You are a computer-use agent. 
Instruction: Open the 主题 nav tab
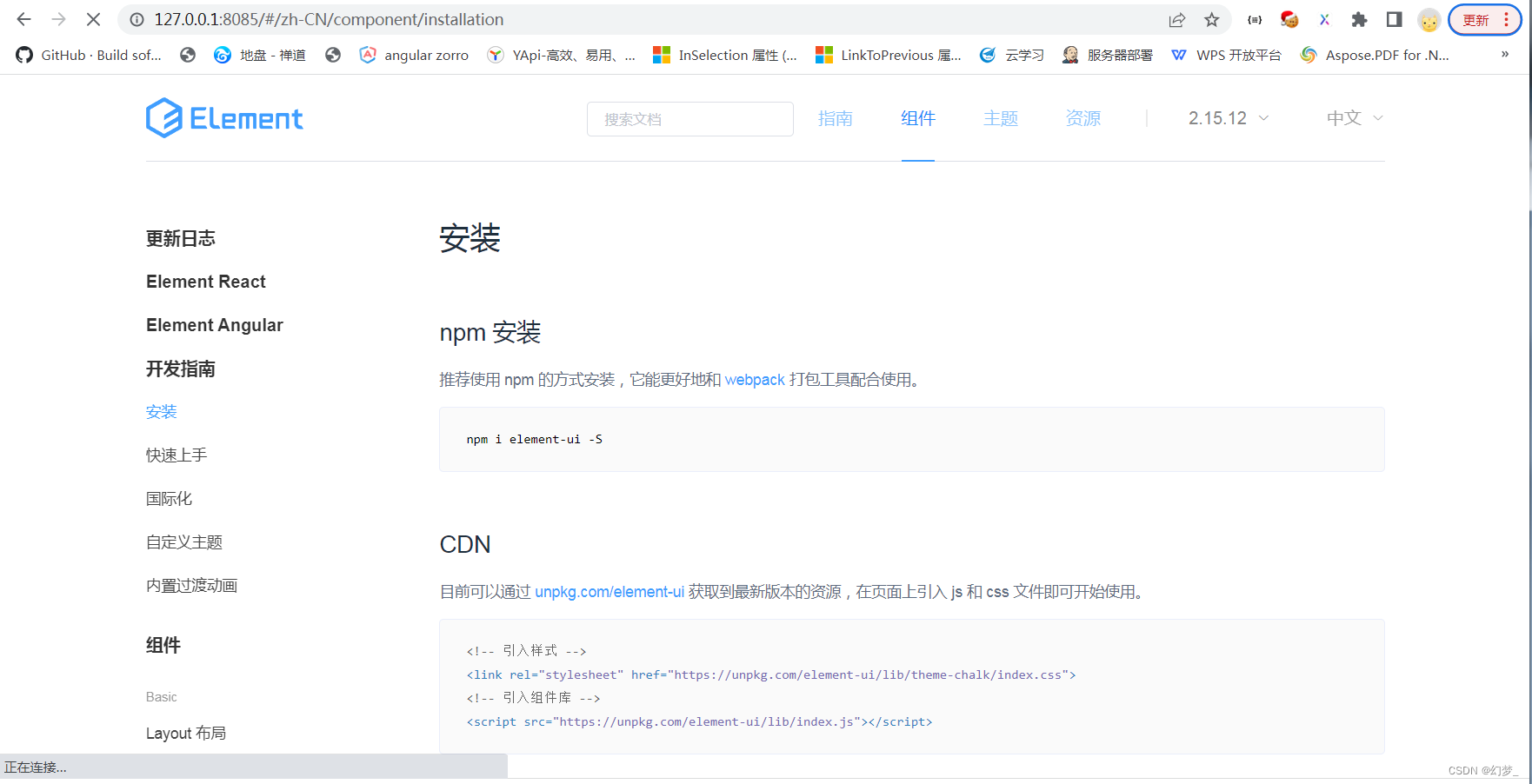[1001, 118]
